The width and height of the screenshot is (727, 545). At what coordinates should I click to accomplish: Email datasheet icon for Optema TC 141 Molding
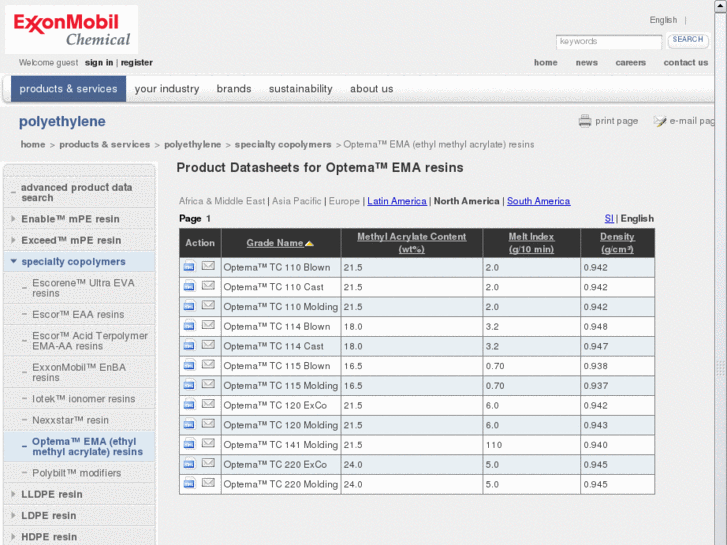(208, 443)
